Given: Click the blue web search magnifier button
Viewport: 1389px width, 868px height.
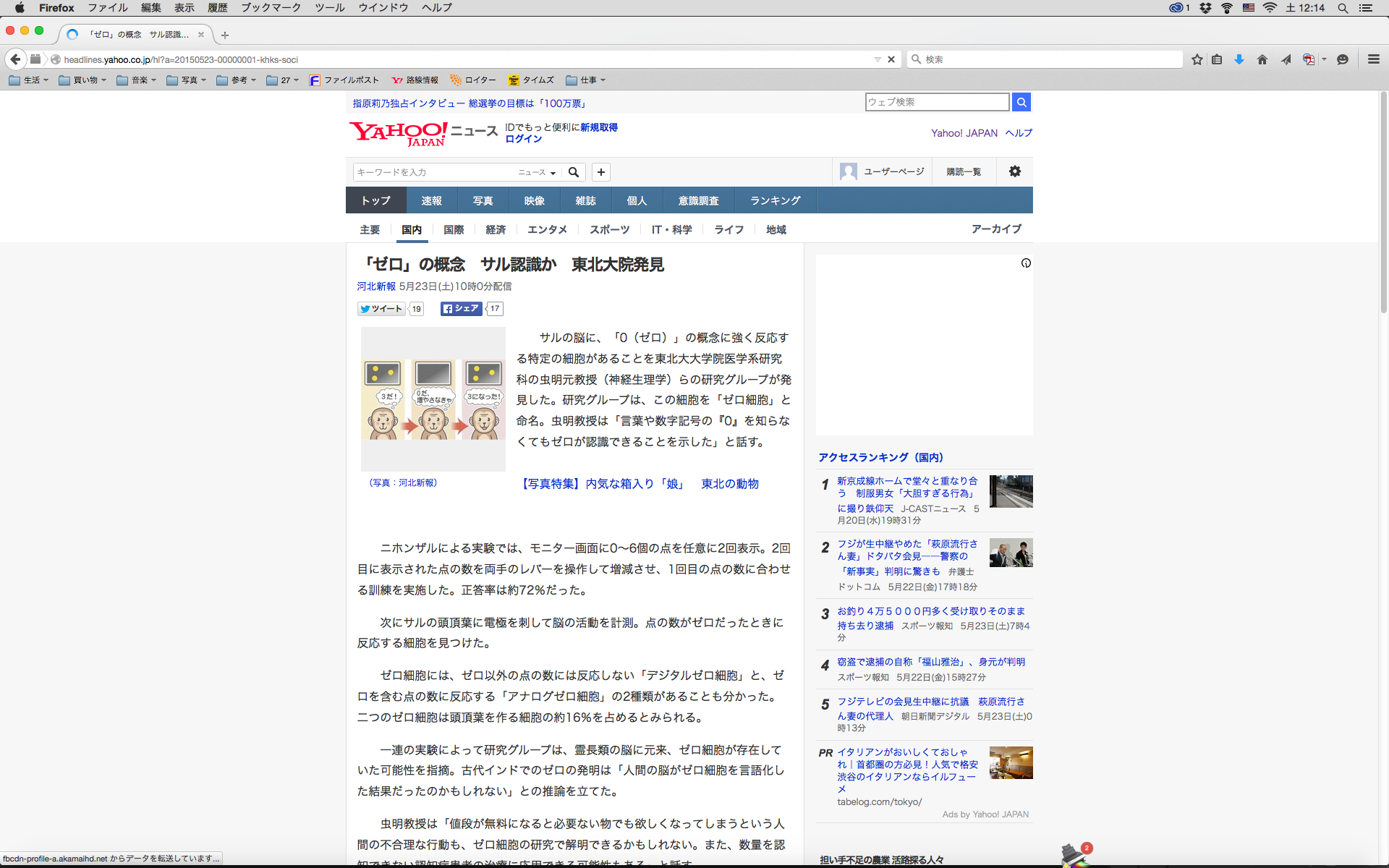Looking at the screenshot, I should click(x=1021, y=102).
